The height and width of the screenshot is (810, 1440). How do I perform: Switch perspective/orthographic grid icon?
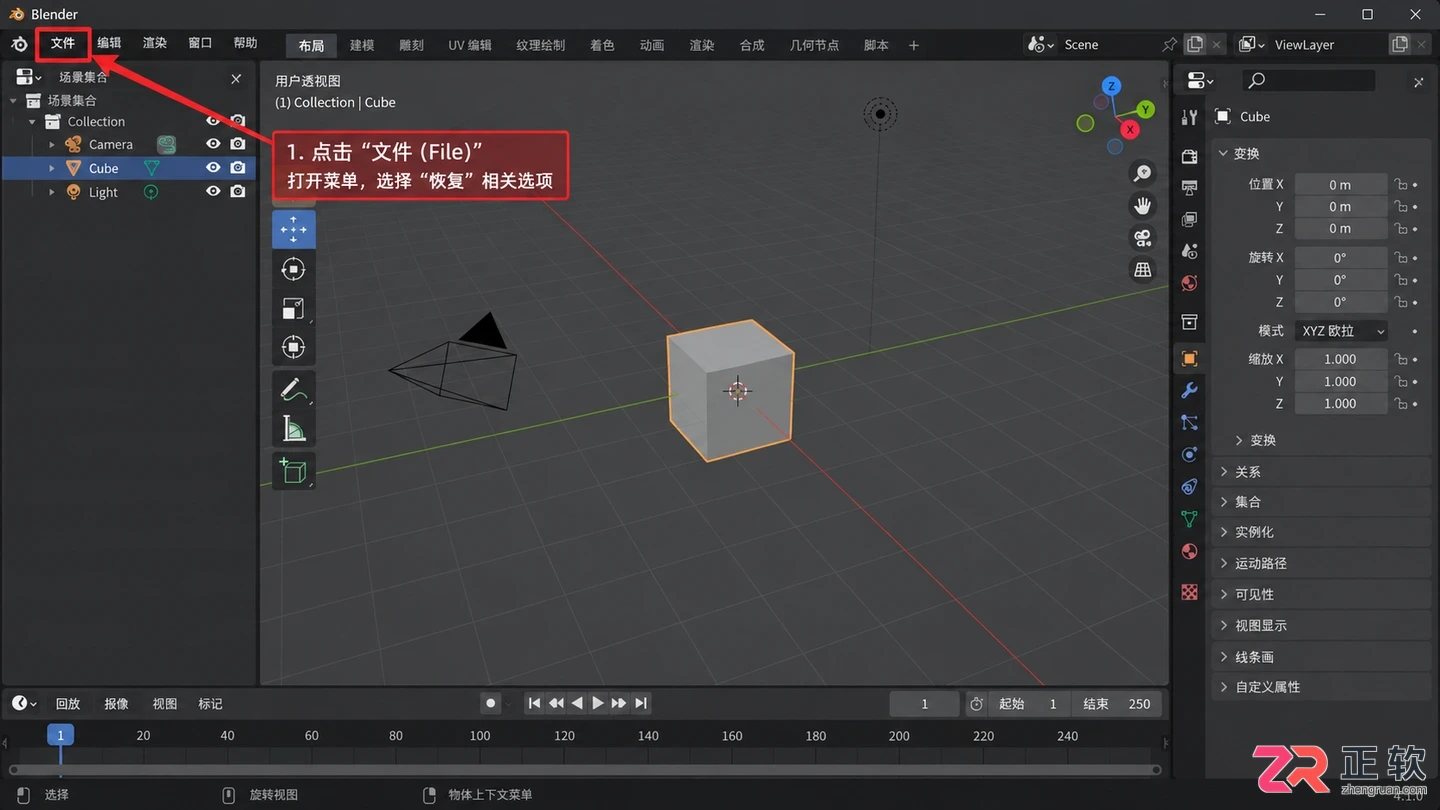[1142, 270]
